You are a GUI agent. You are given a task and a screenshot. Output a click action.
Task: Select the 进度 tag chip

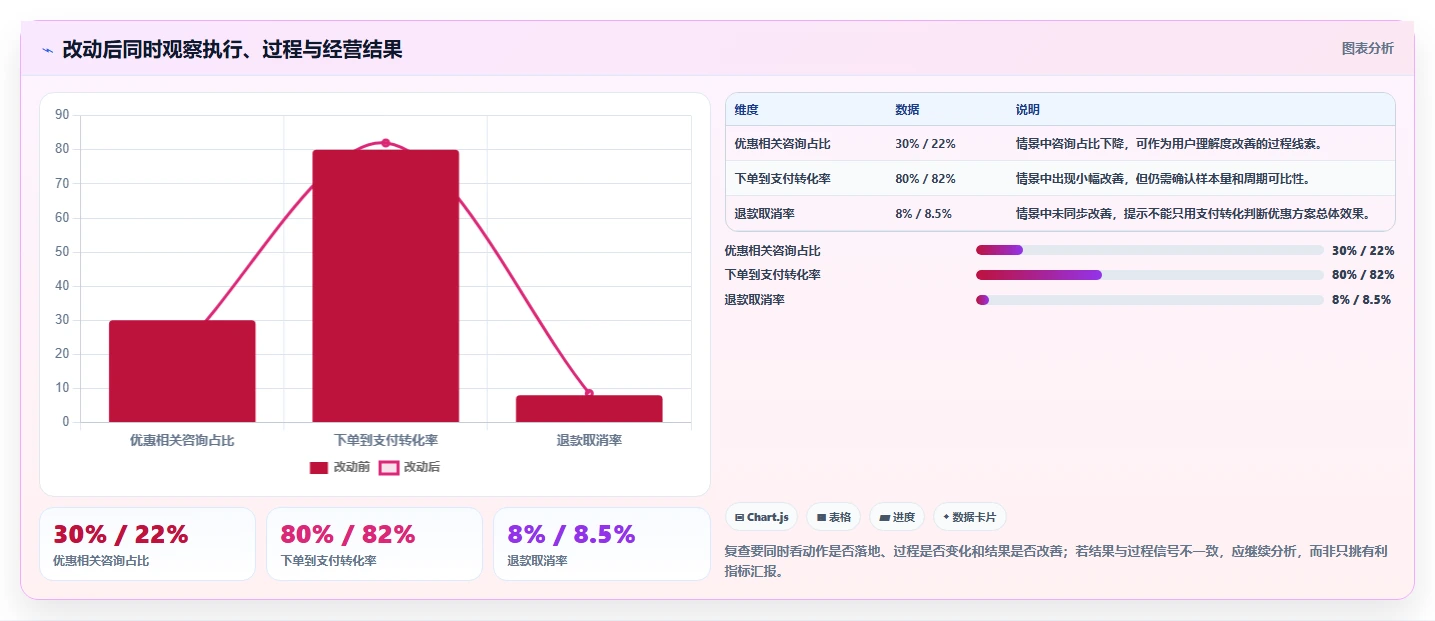click(x=897, y=517)
